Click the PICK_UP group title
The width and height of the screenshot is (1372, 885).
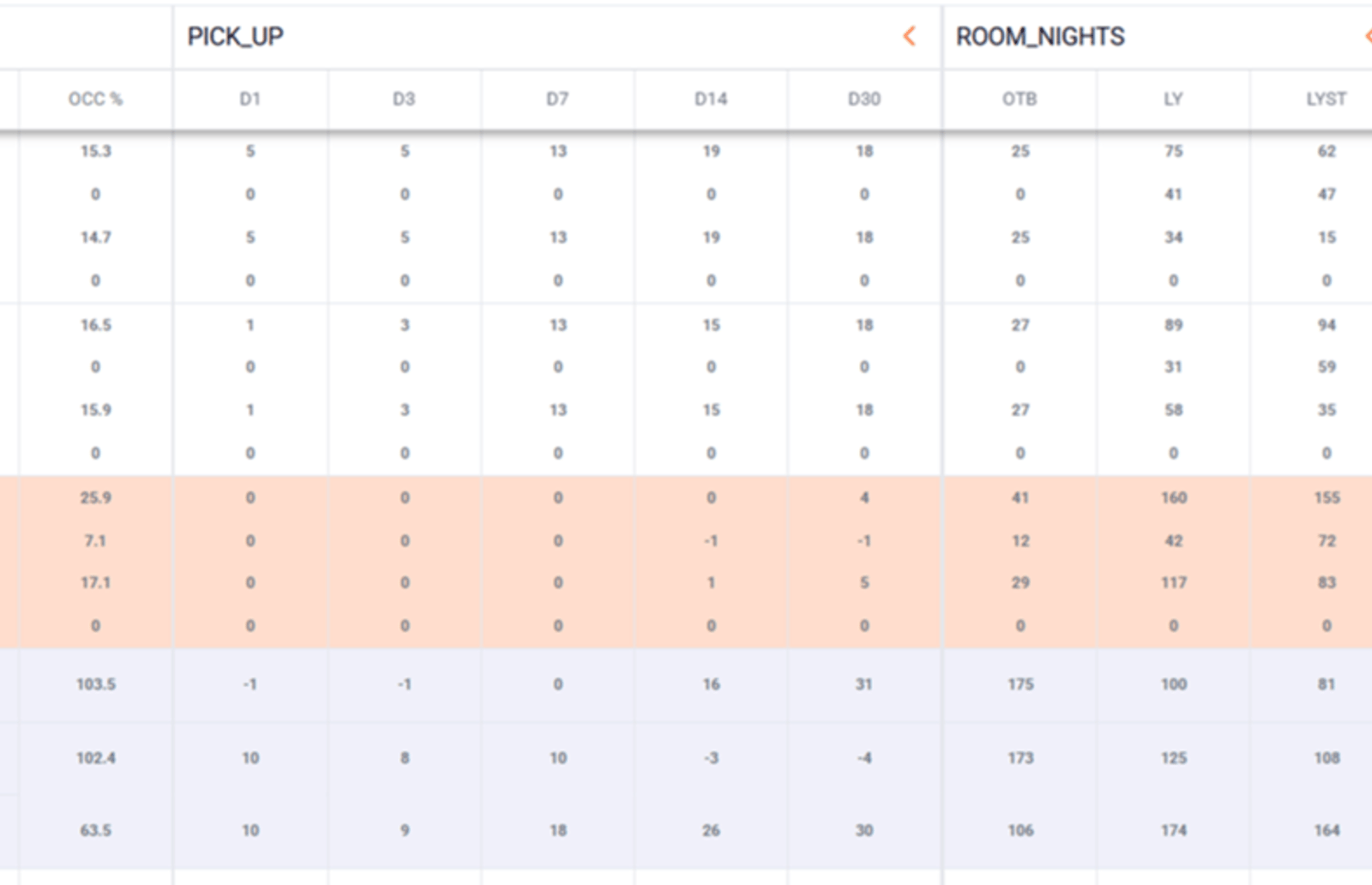235,37
